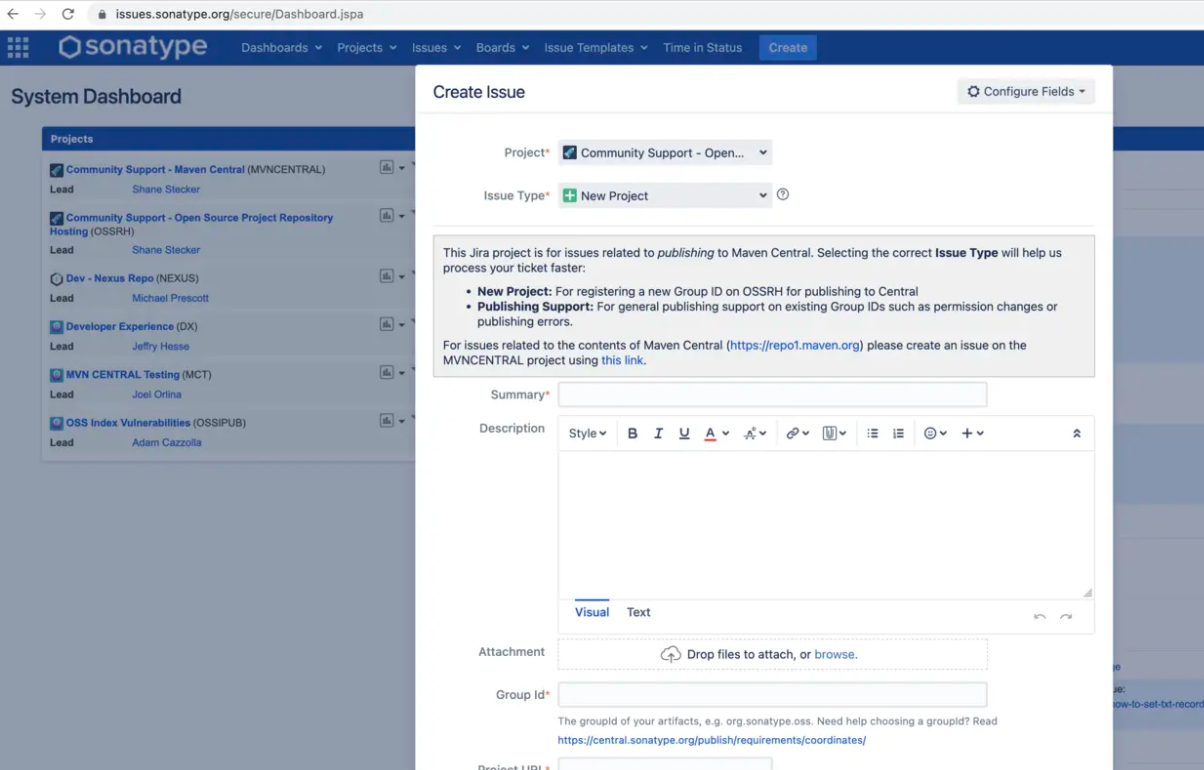
Task: Click into the Description text area
Action: (x=826, y=525)
